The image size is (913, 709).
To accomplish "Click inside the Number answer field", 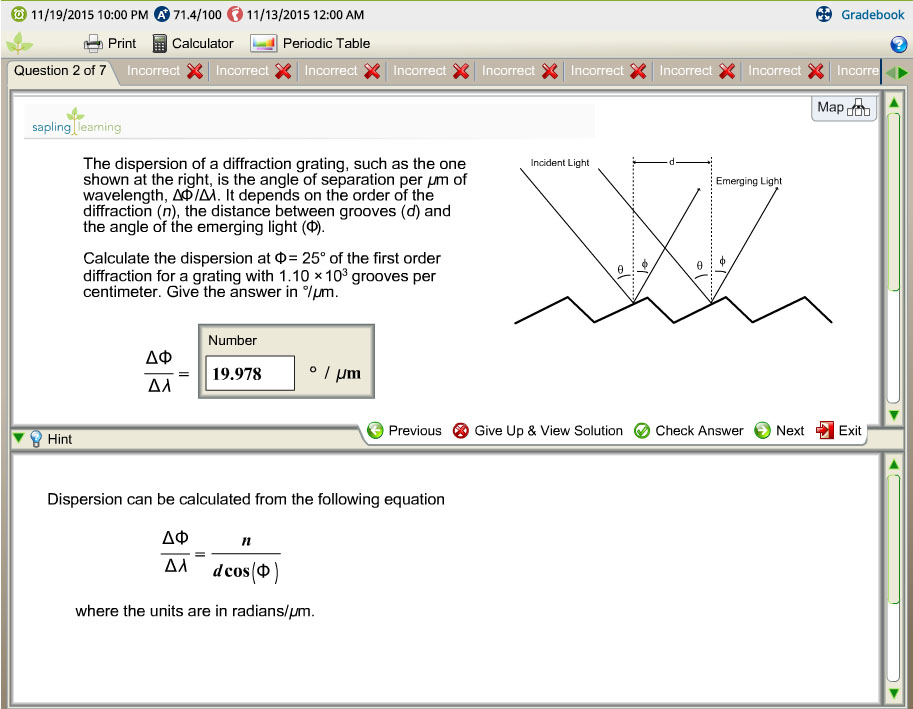I will tap(248, 373).
